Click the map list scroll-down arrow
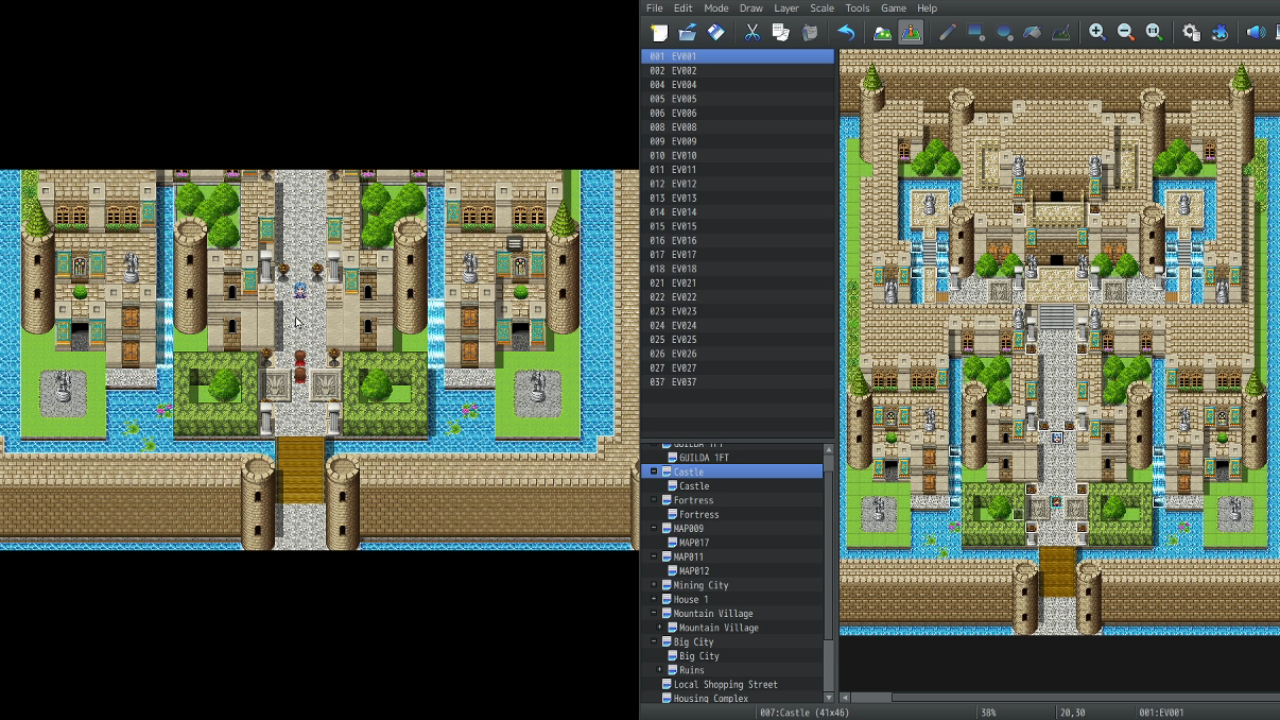This screenshot has width=1280, height=720. click(x=828, y=697)
